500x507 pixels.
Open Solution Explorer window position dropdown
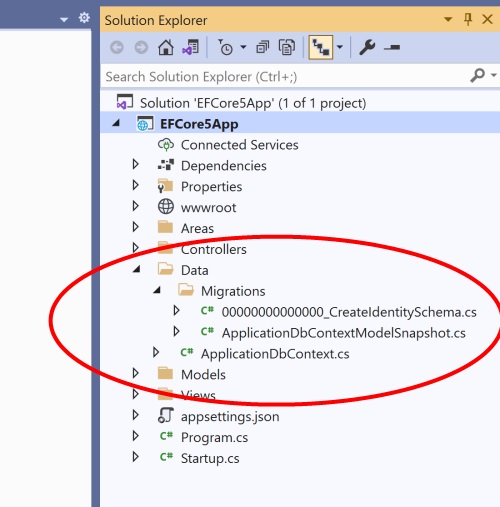pyautogui.click(x=448, y=19)
